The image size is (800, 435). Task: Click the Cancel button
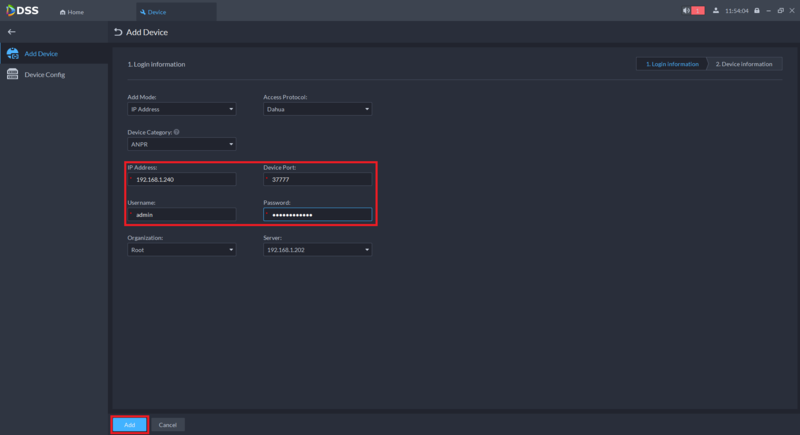(x=167, y=425)
